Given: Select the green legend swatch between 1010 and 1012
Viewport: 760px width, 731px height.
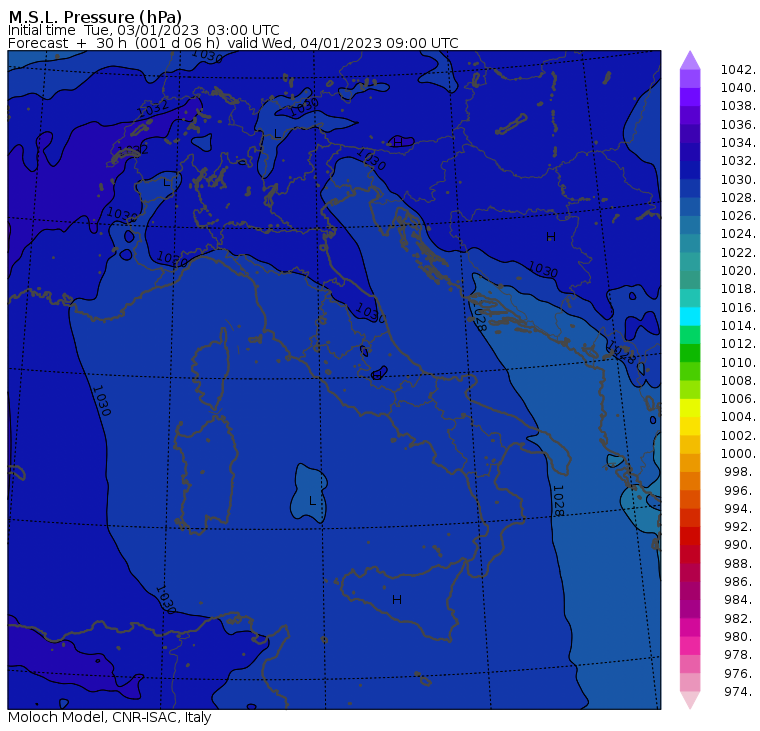Looking at the screenshot, I should pos(690,352).
